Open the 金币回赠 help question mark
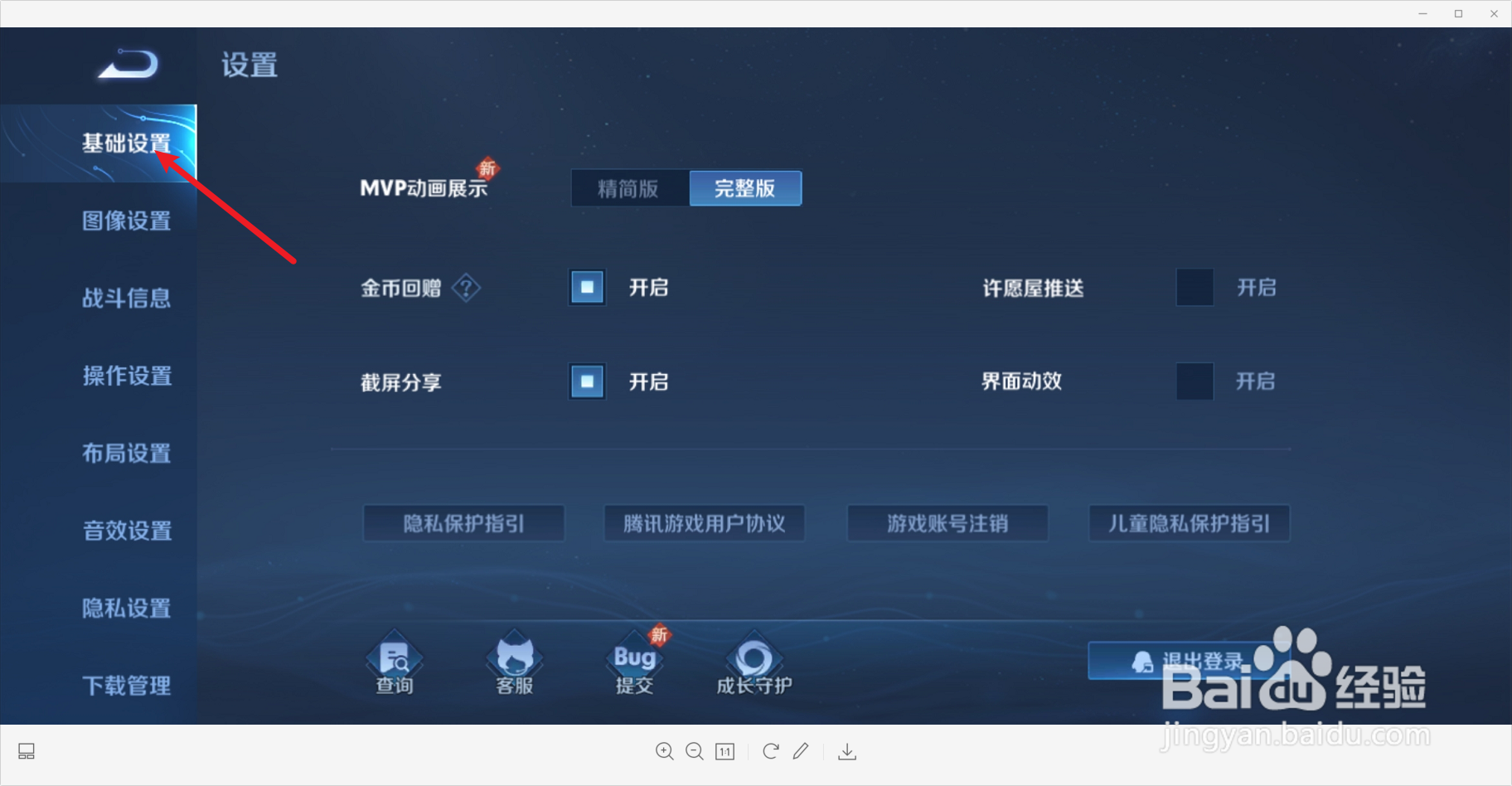 click(x=466, y=288)
